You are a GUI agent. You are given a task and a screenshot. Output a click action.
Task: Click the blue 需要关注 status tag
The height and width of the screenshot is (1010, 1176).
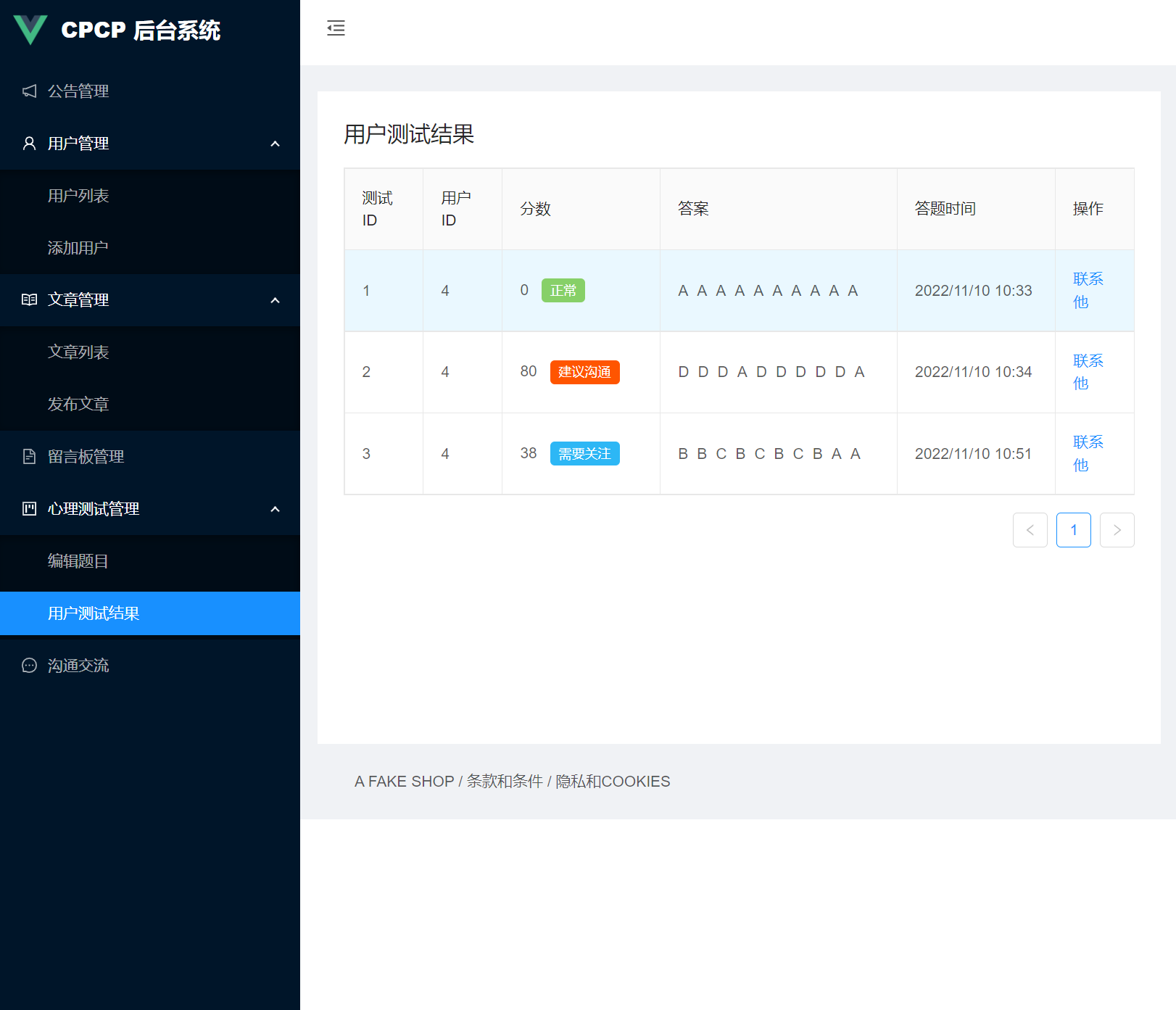585,454
